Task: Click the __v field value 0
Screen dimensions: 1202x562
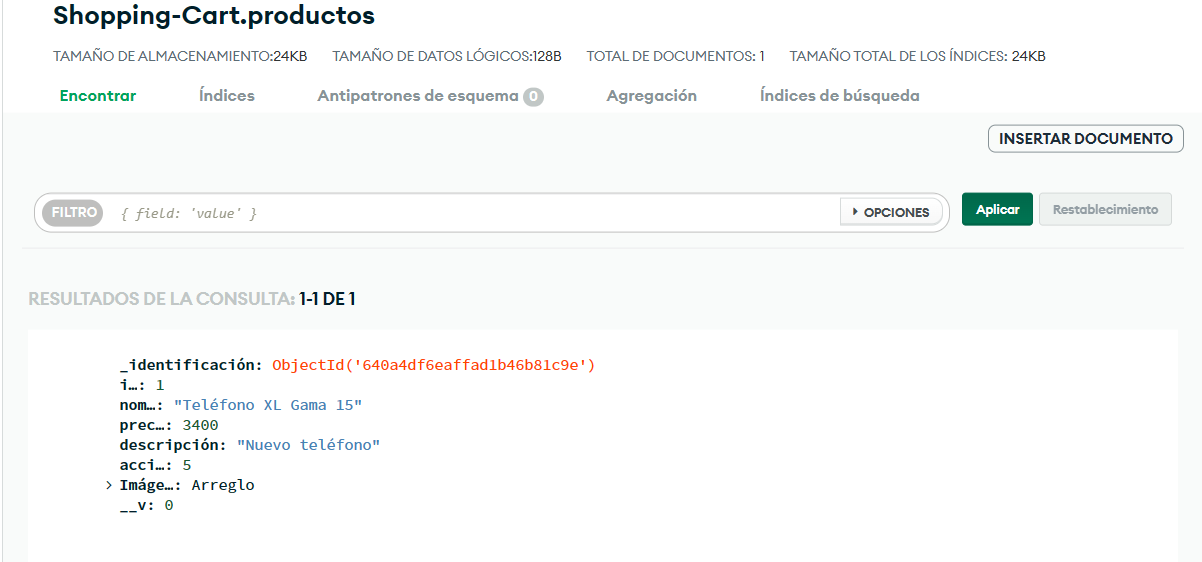Action: (x=169, y=505)
